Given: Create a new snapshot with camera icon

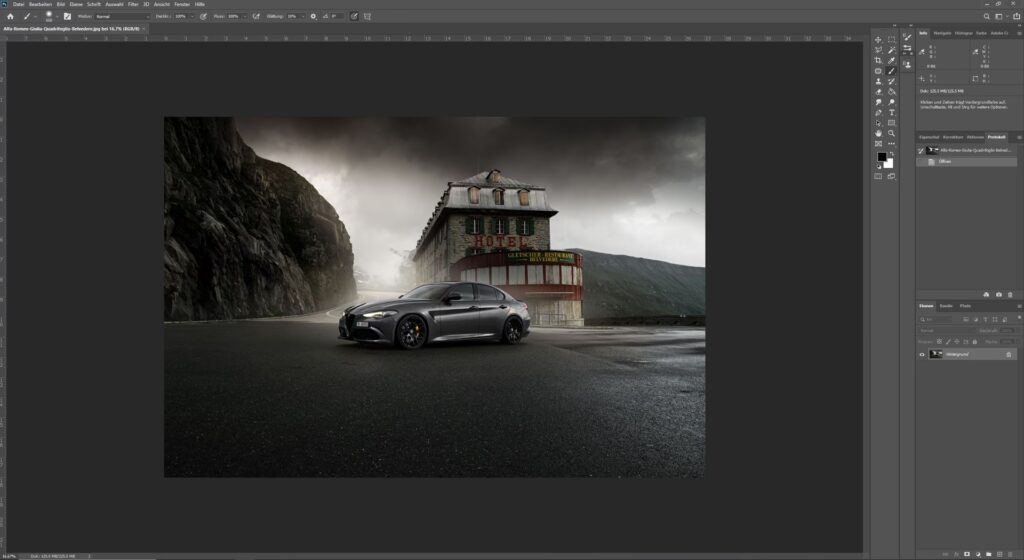Looking at the screenshot, I should pyautogui.click(x=998, y=294).
